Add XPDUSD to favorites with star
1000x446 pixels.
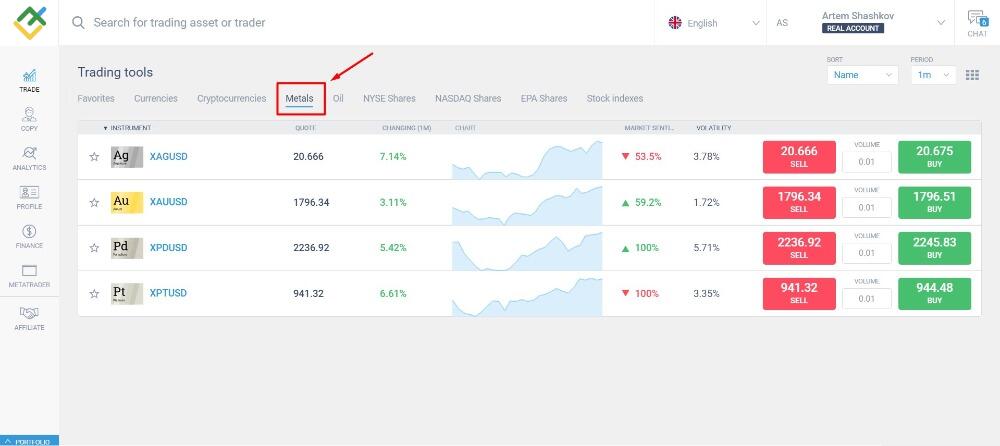tap(94, 248)
